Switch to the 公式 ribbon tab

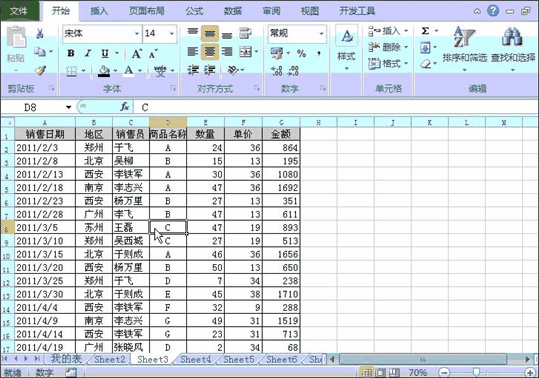tap(195, 11)
